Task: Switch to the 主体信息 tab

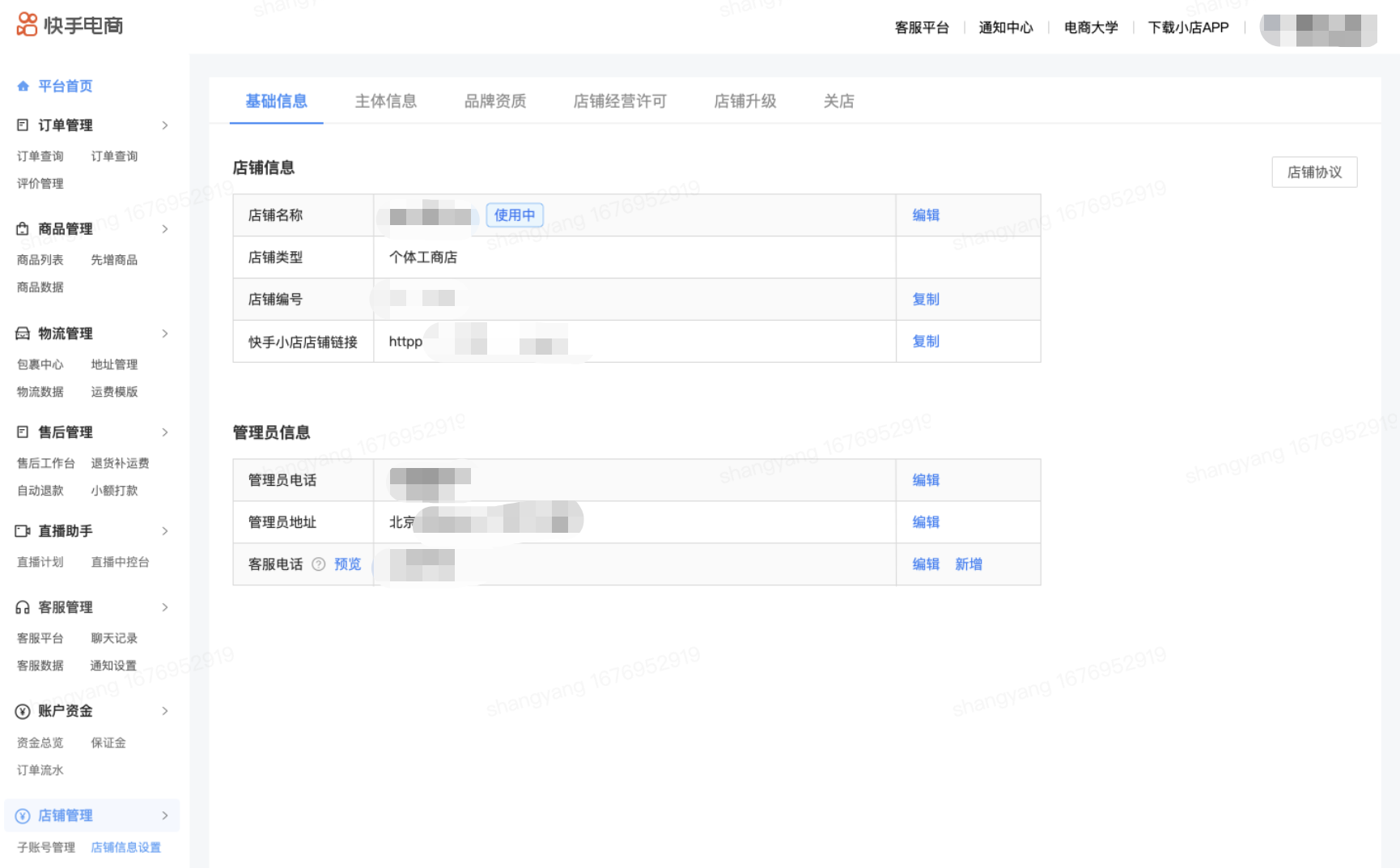Action: coord(385,101)
